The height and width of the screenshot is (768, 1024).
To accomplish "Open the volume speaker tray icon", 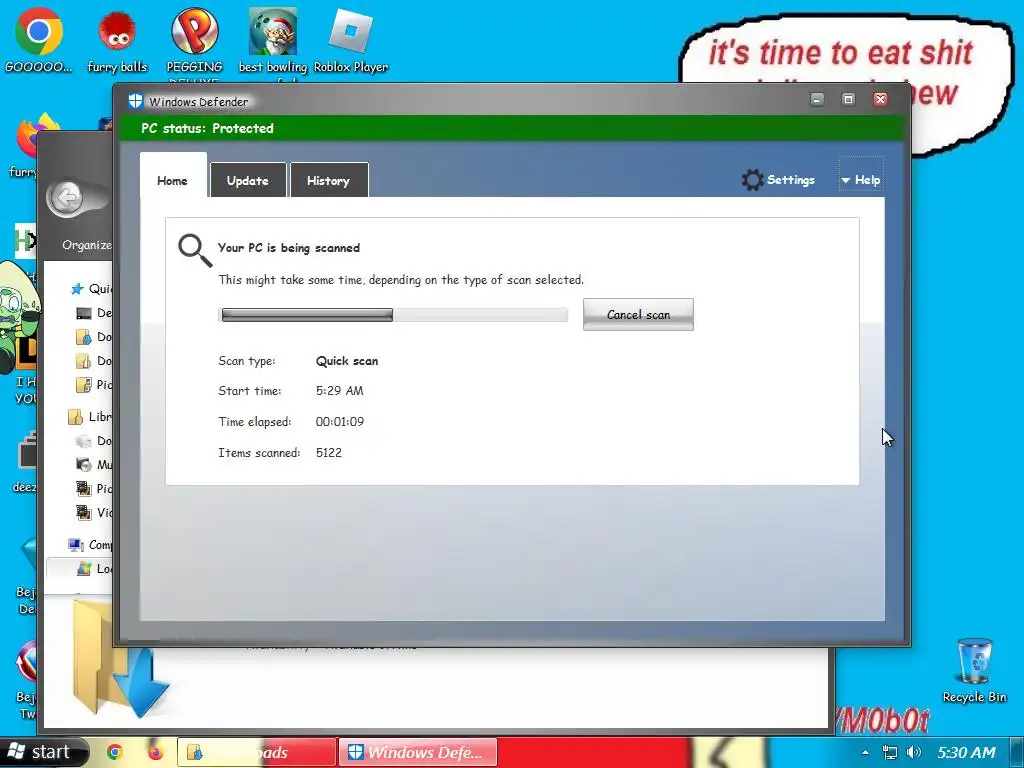I will tap(914, 752).
